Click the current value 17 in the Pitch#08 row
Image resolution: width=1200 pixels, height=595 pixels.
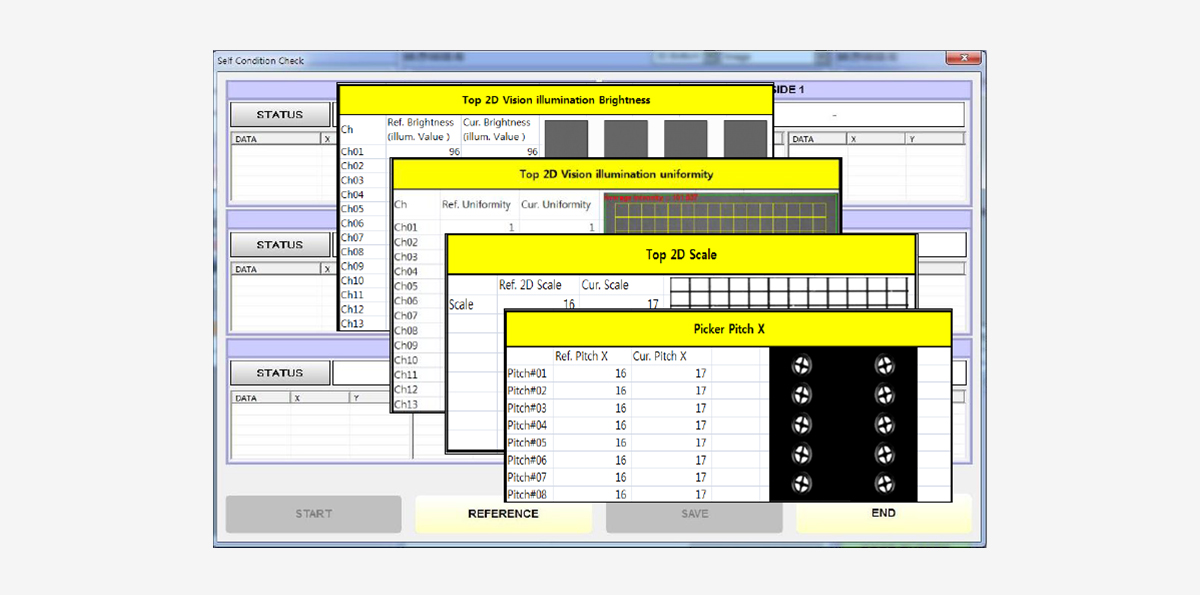(700, 494)
